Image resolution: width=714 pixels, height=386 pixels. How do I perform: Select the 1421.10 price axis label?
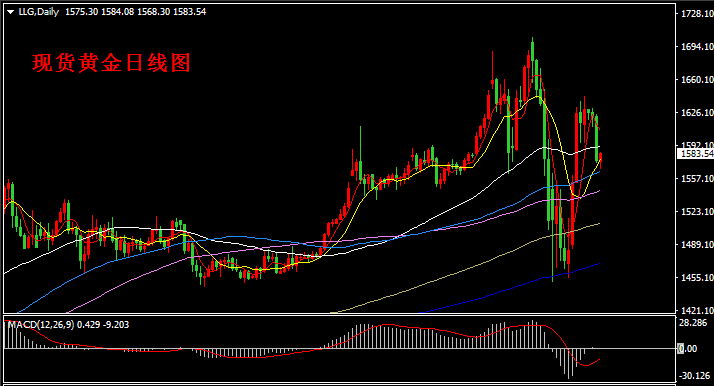click(x=697, y=310)
